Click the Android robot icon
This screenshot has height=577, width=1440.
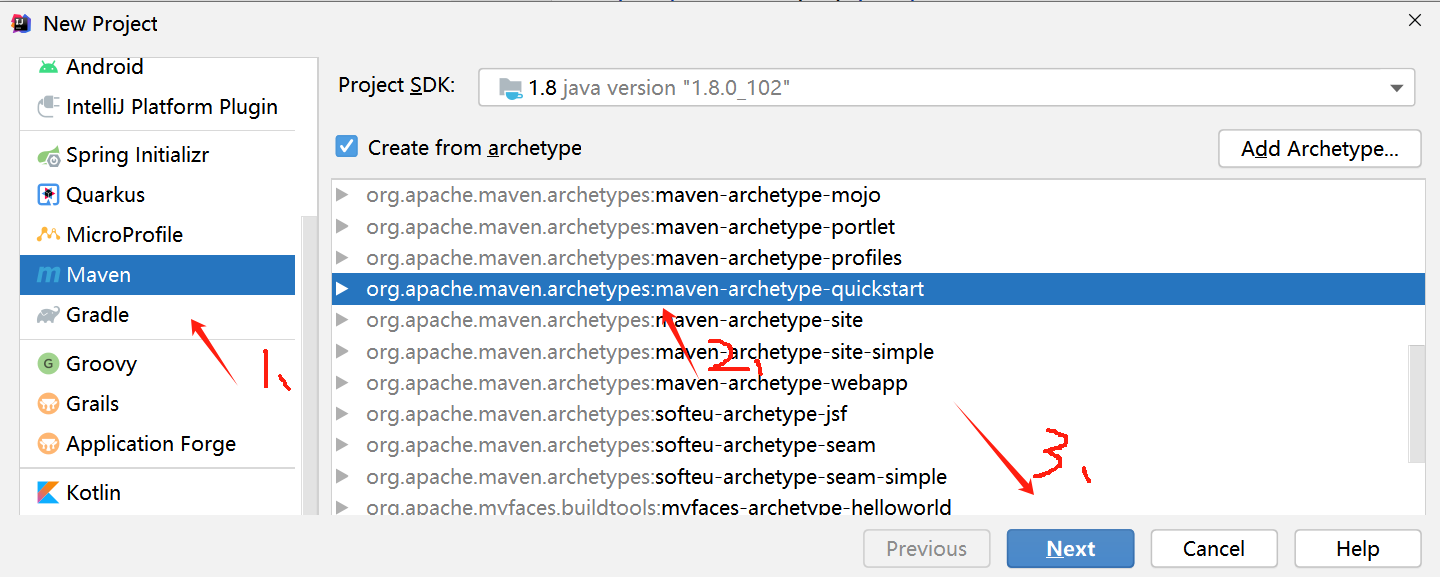(x=48, y=67)
